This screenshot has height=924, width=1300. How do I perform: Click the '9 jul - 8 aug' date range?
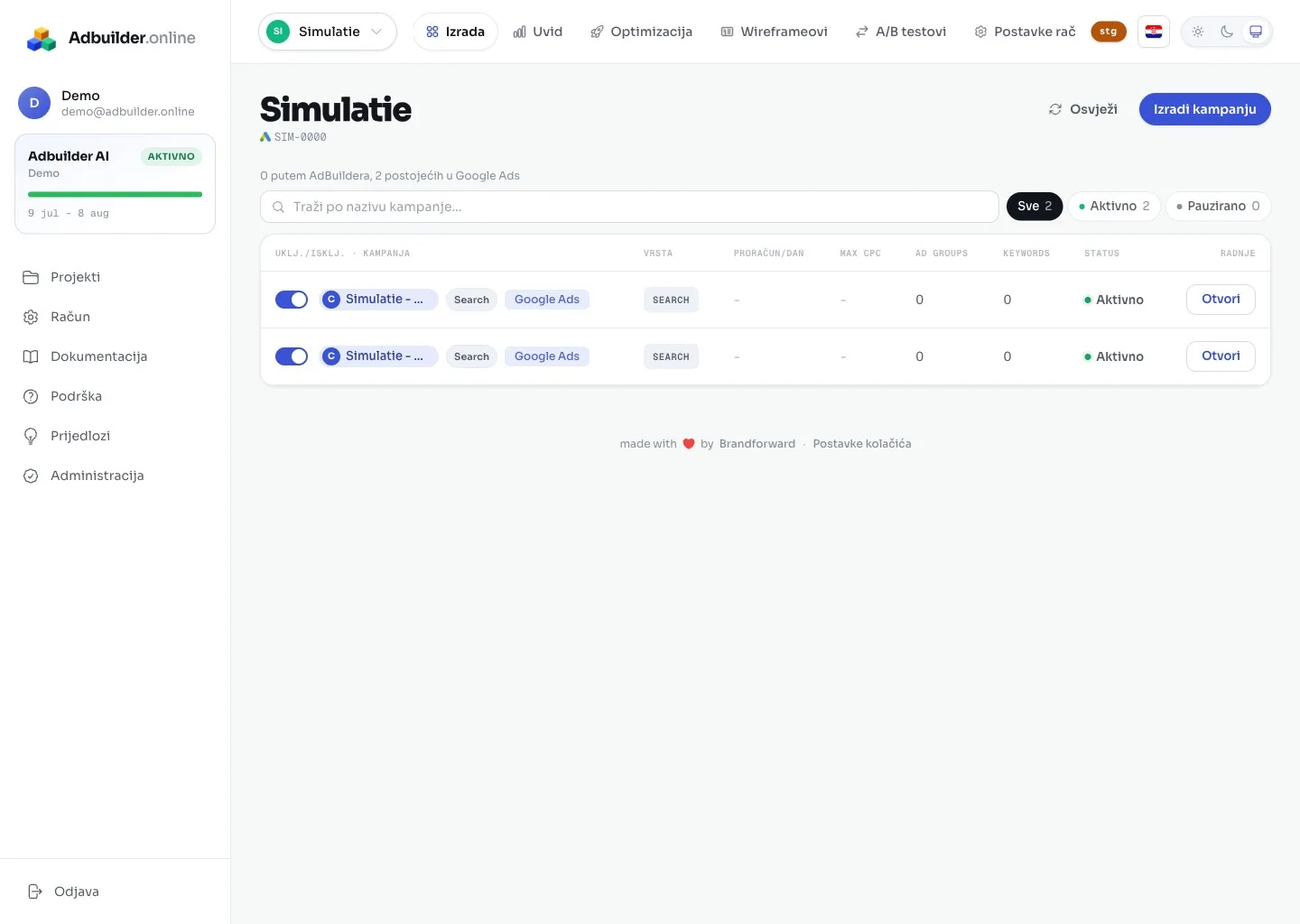coord(69,214)
